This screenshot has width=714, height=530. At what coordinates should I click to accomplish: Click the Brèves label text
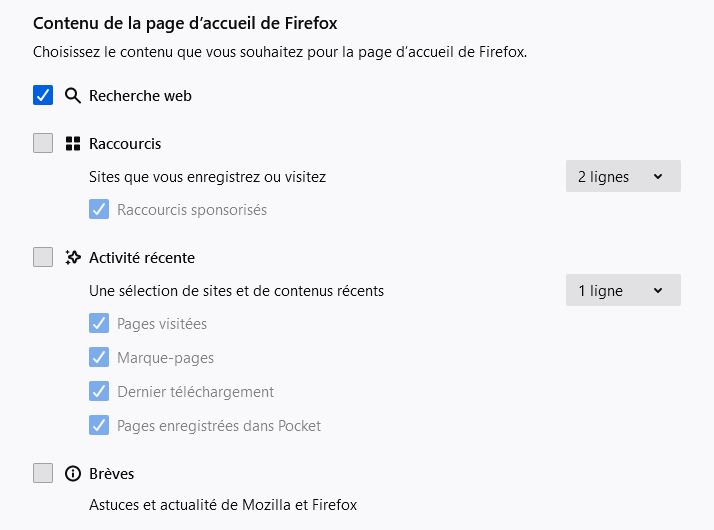[x=112, y=474]
